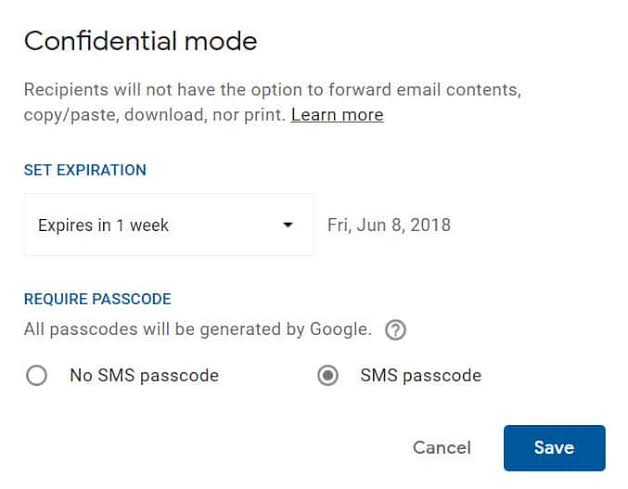Viewport: 628px width, 489px height.
Task: Click the "SMS passcode" option label text
Action: coord(420,376)
